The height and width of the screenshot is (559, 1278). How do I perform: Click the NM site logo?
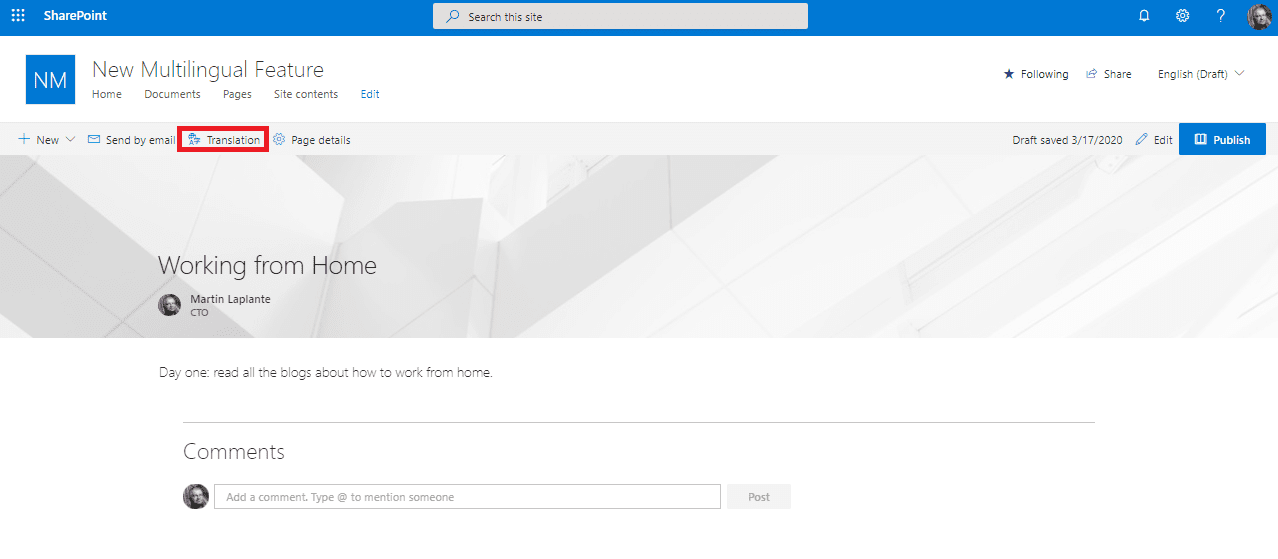tap(50, 80)
